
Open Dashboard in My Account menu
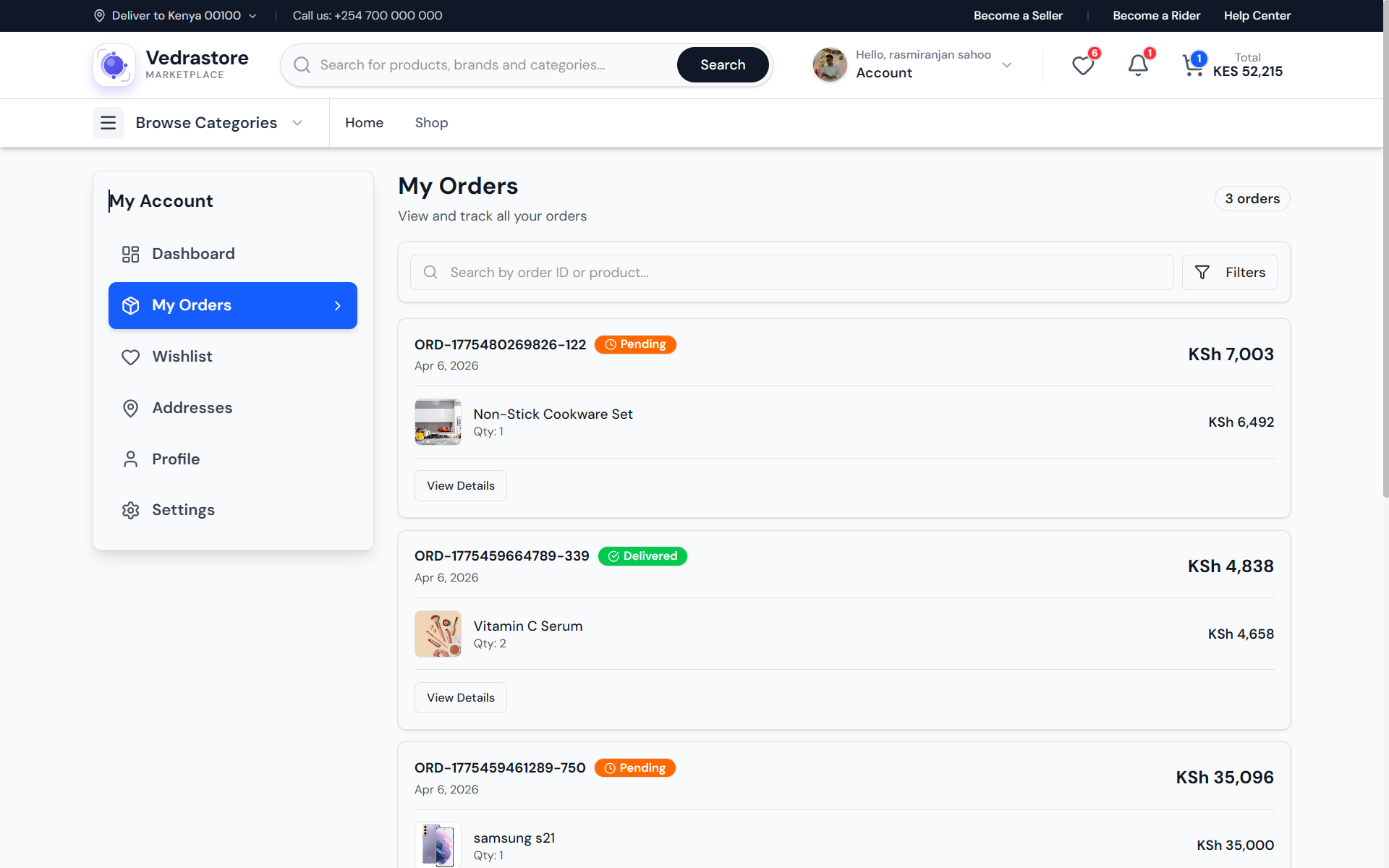pos(233,254)
